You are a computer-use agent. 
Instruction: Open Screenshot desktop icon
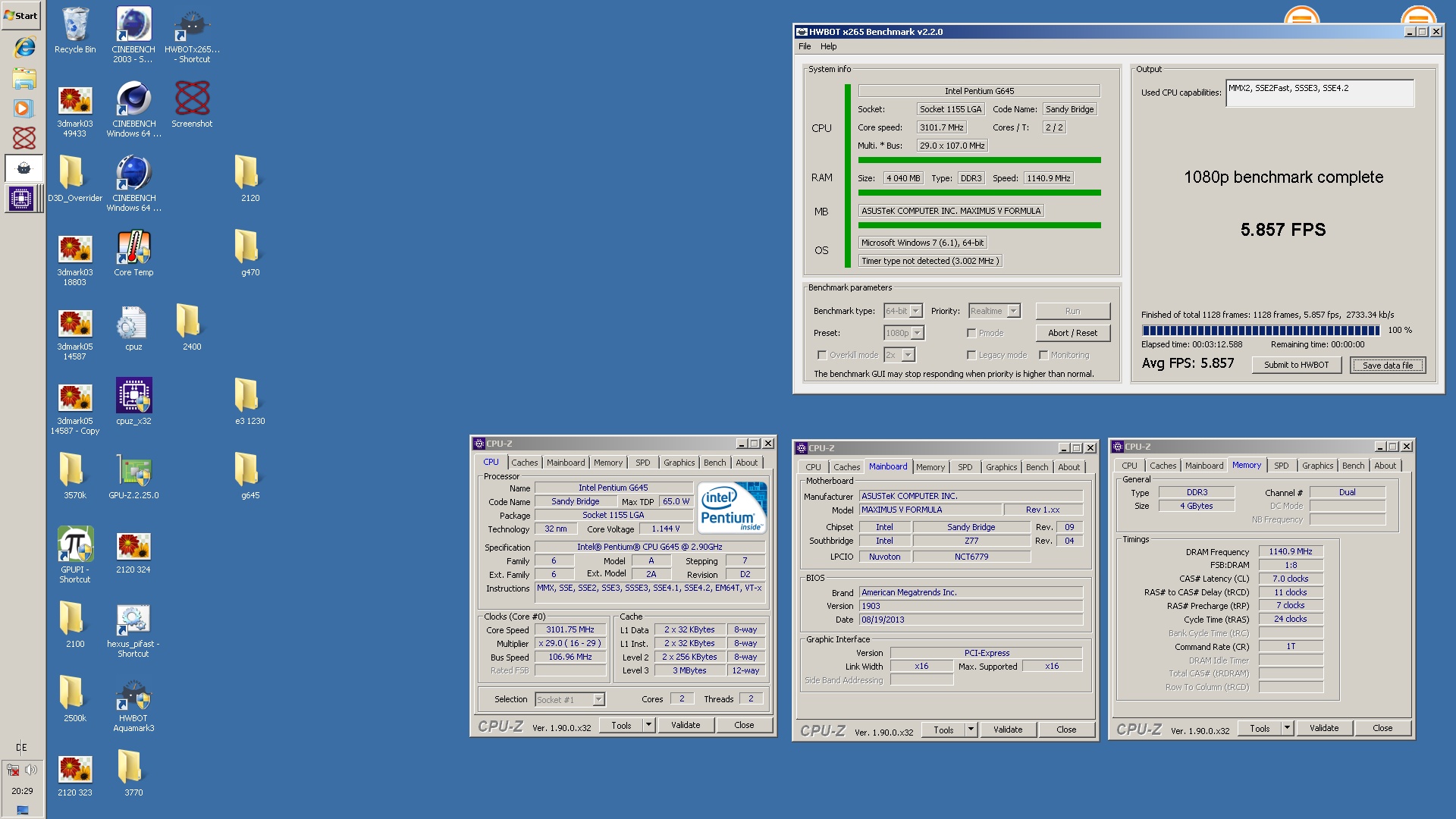click(x=192, y=105)
